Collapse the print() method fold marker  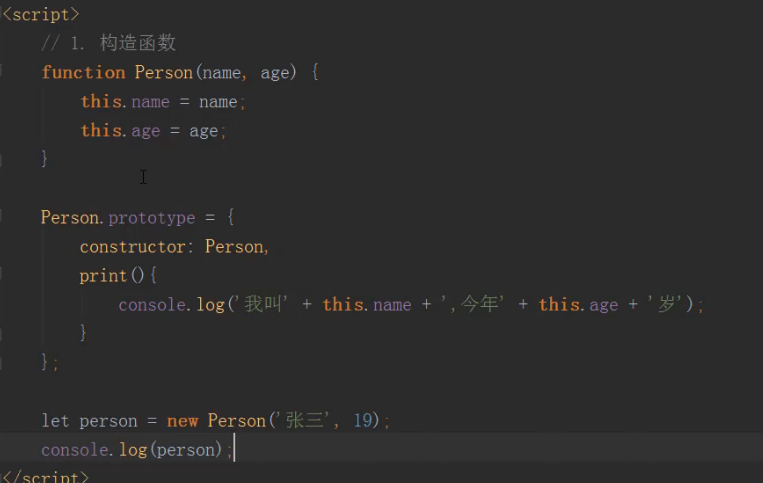point(5,275)
